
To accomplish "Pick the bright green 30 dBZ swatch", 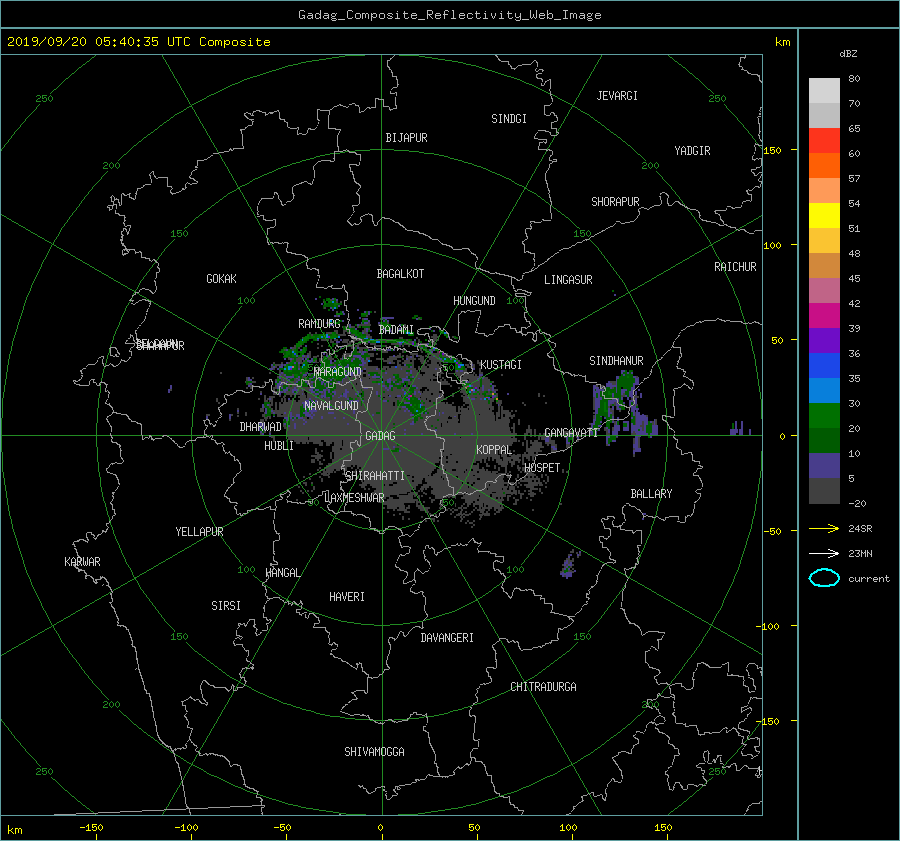I will point(824,416).
